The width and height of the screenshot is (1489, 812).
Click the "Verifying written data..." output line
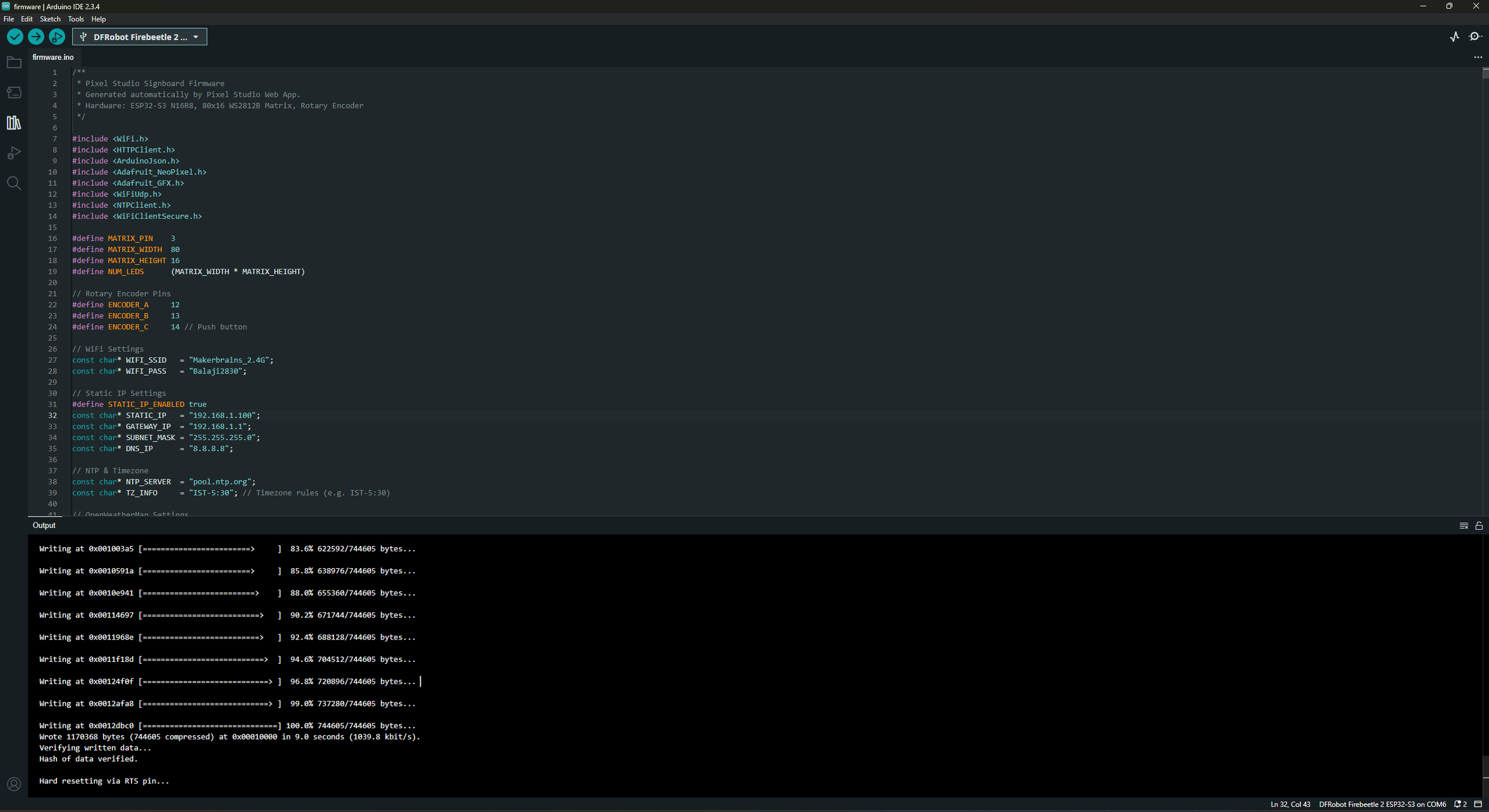[95, 748]
